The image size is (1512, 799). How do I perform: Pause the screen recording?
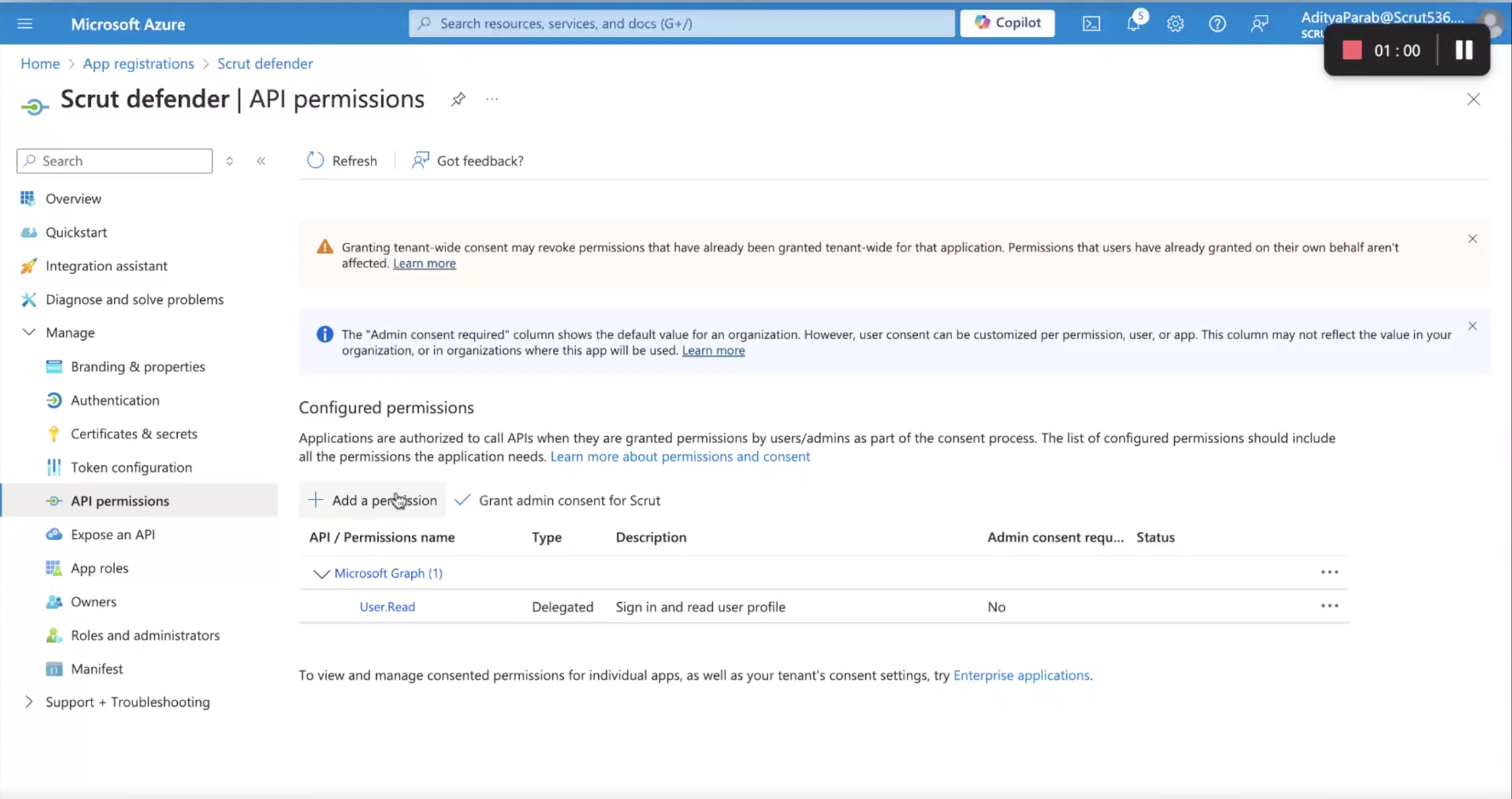1464,50
